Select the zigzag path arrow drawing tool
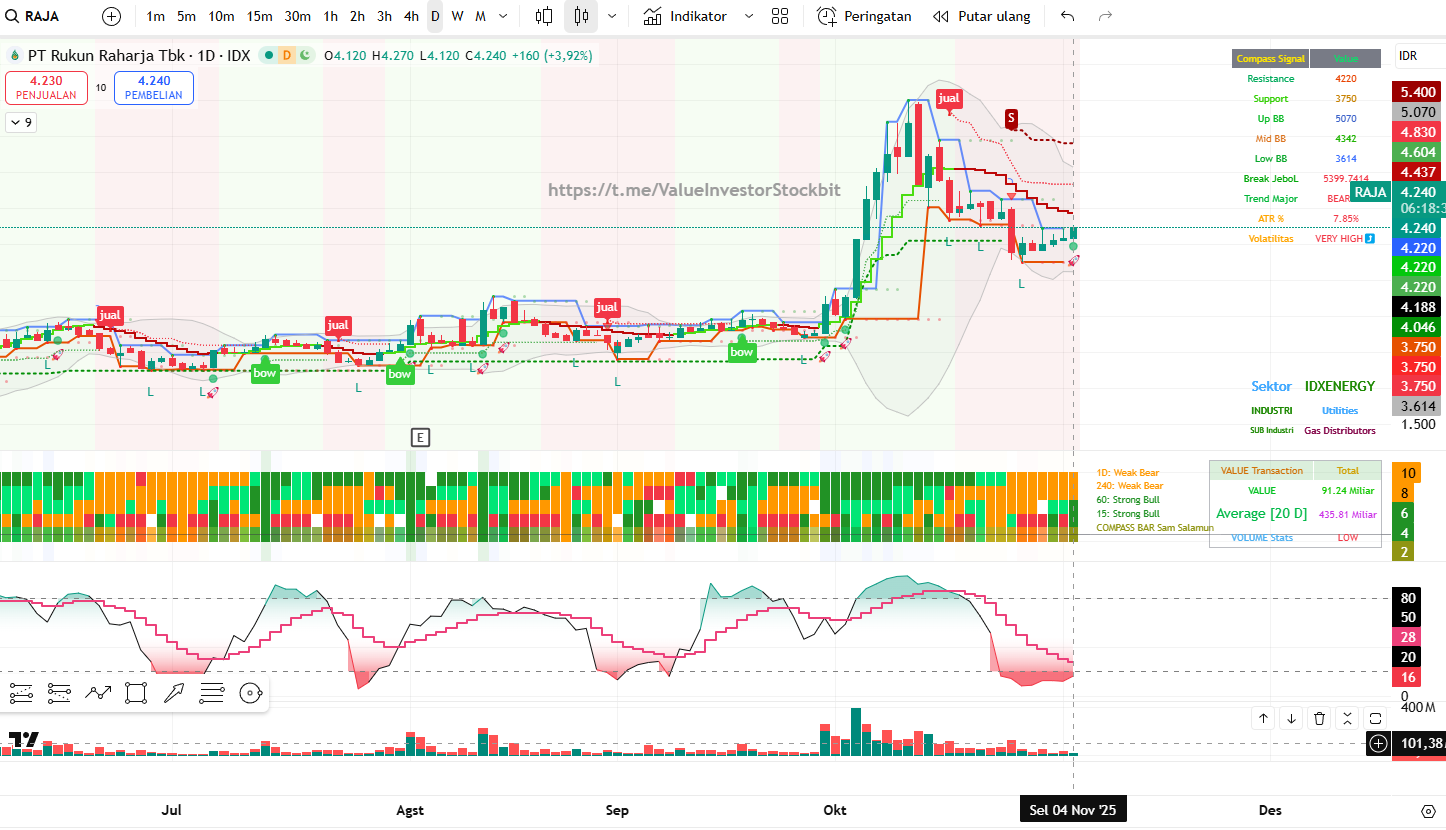 [98, 692]
